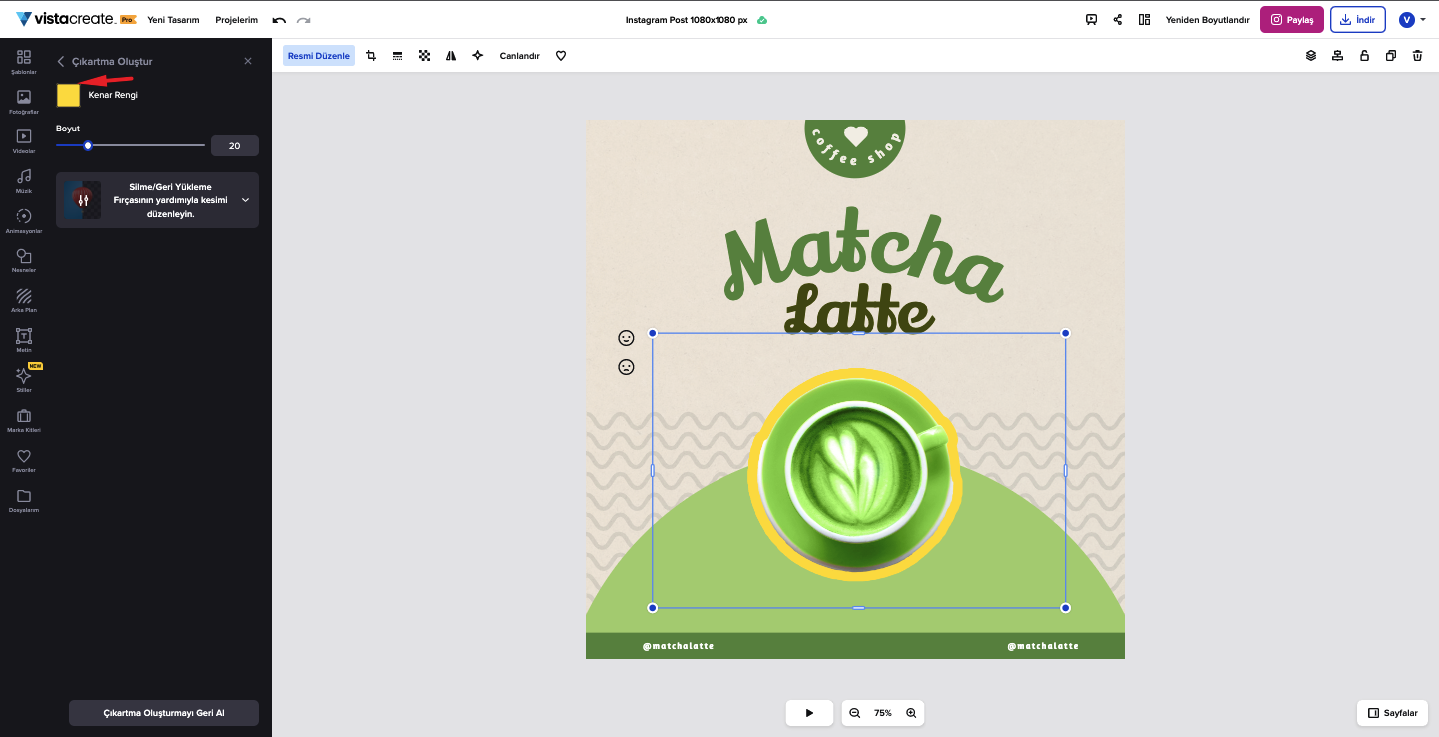
Task: Click the smiley face feedback icon
Action: [x=626, y=338]
